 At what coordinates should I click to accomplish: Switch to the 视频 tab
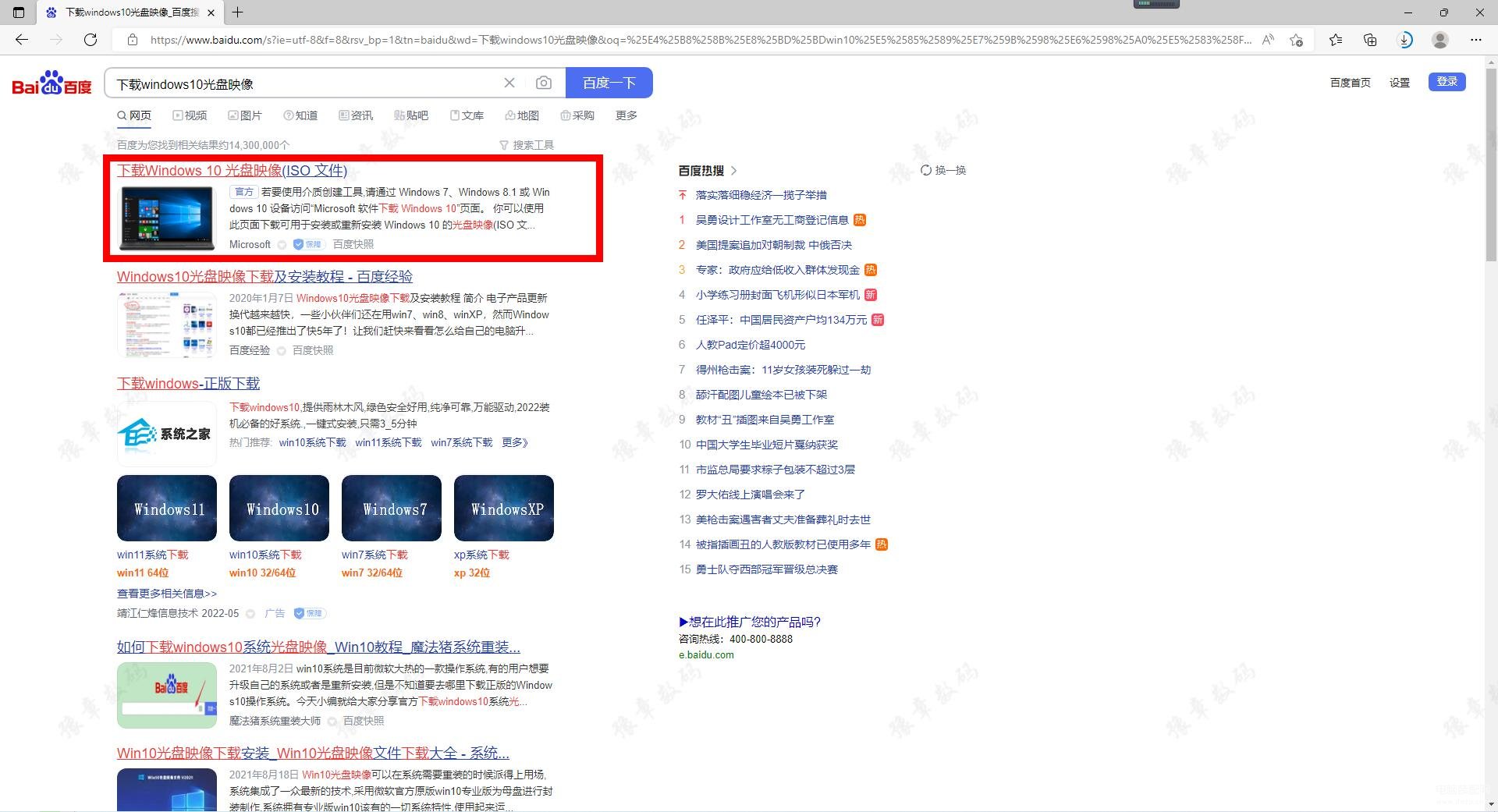[x=190, y=115]
